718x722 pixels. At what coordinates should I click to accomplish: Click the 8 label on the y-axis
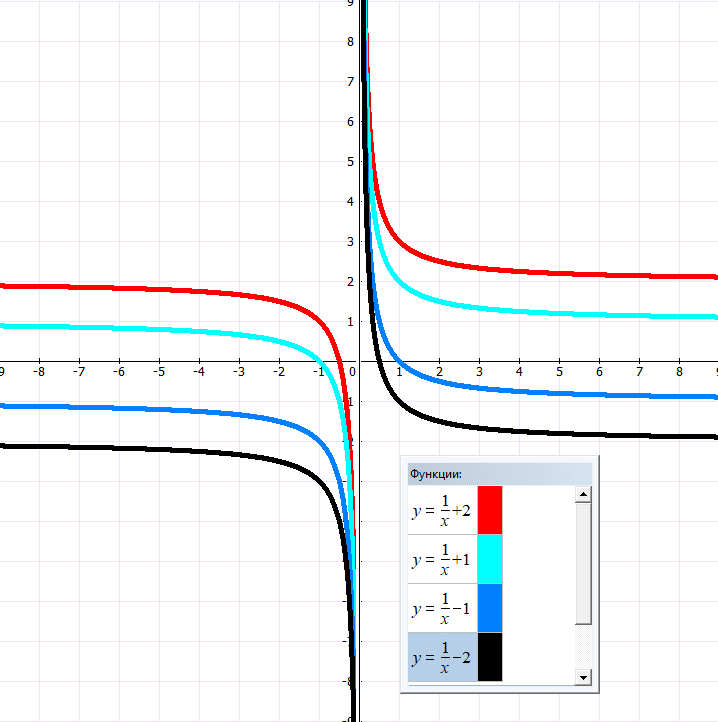(350, 41)
